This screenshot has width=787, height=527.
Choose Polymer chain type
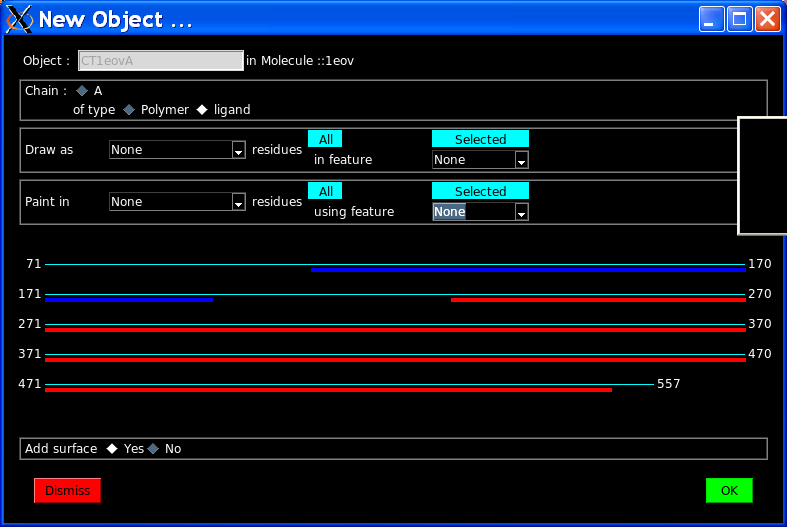pos(129,110)
